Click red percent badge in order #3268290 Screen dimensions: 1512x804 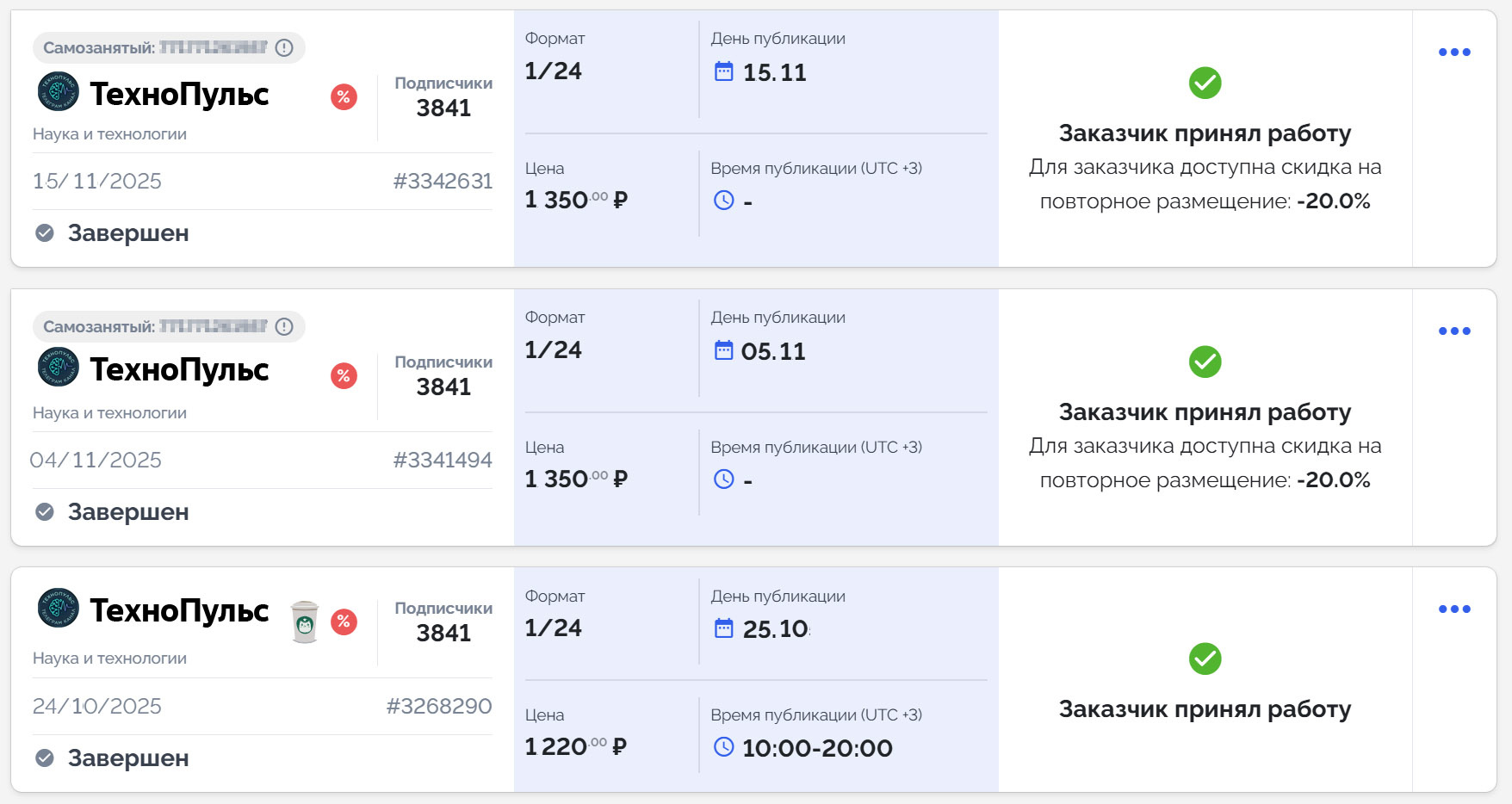[344, 622]
